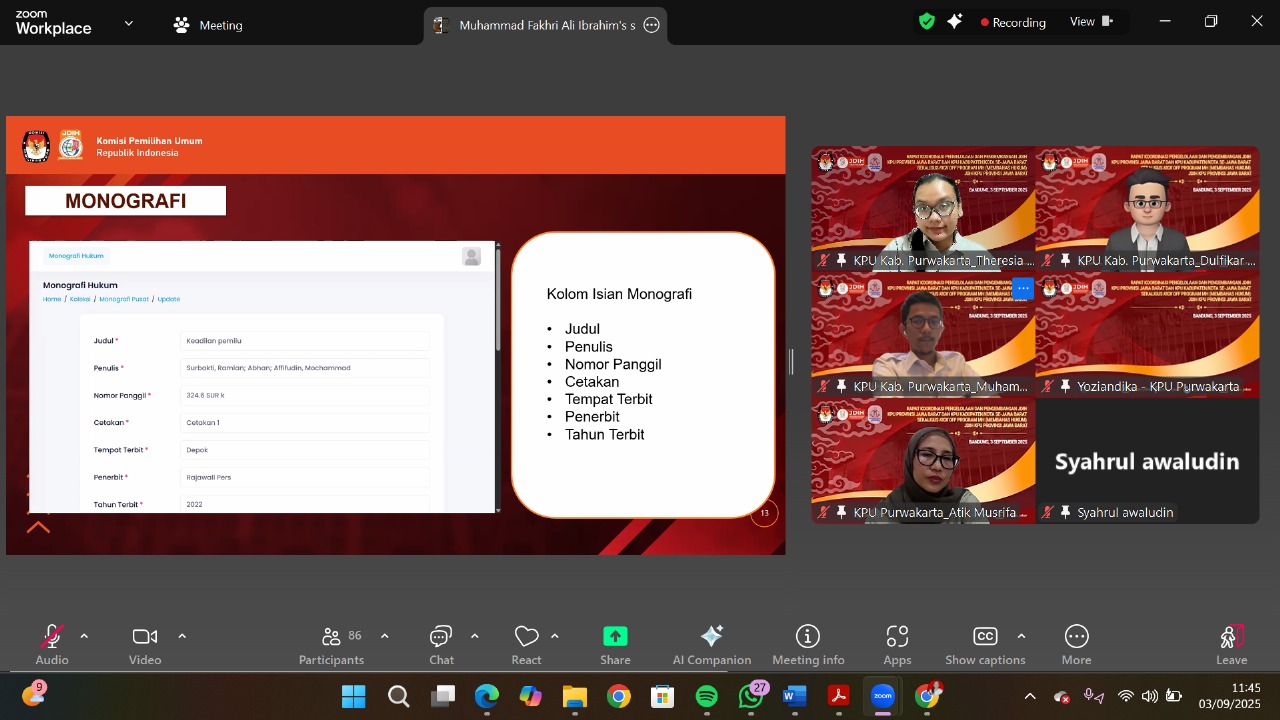Select Syahrul awaludin's video tile
Image resolution: width=1280 pixels, height=720 pixels.
(1147, 461)
